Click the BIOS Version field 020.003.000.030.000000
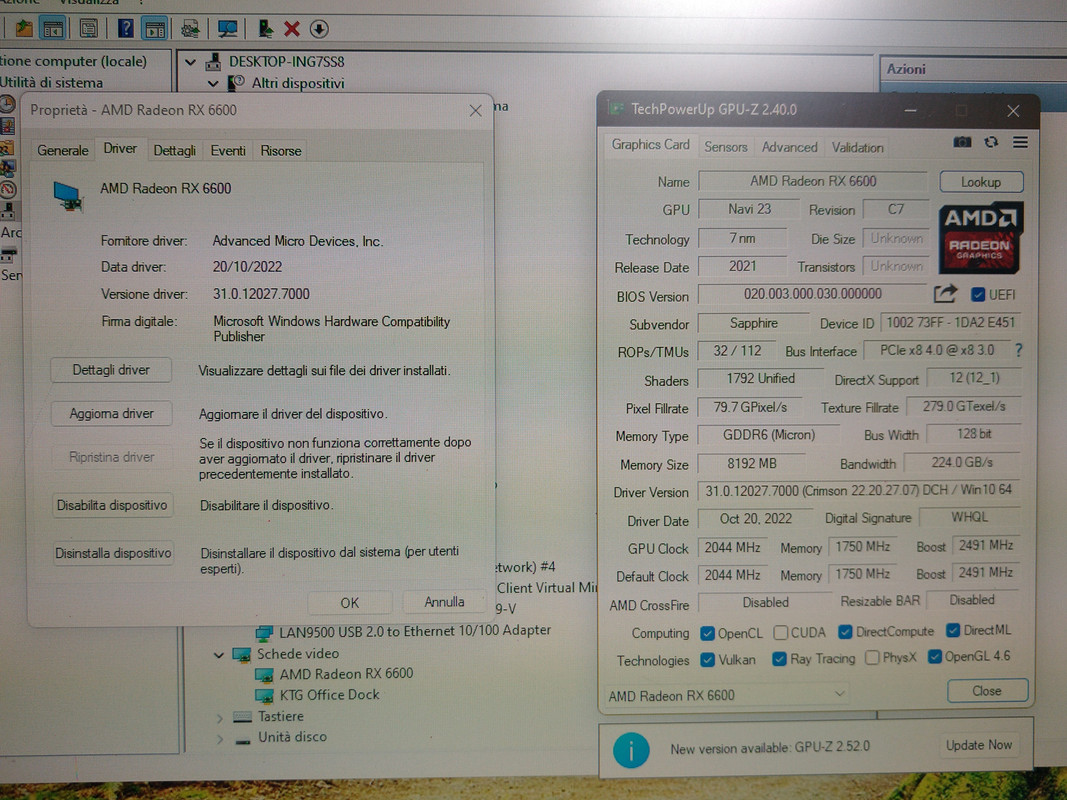Image resolution: width=1067 pixels, height=800 pixels. [812, 294]
